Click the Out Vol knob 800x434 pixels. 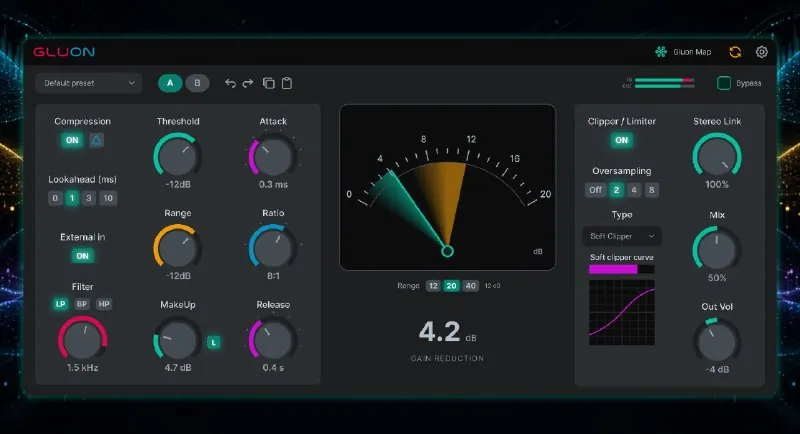[717, 341]
